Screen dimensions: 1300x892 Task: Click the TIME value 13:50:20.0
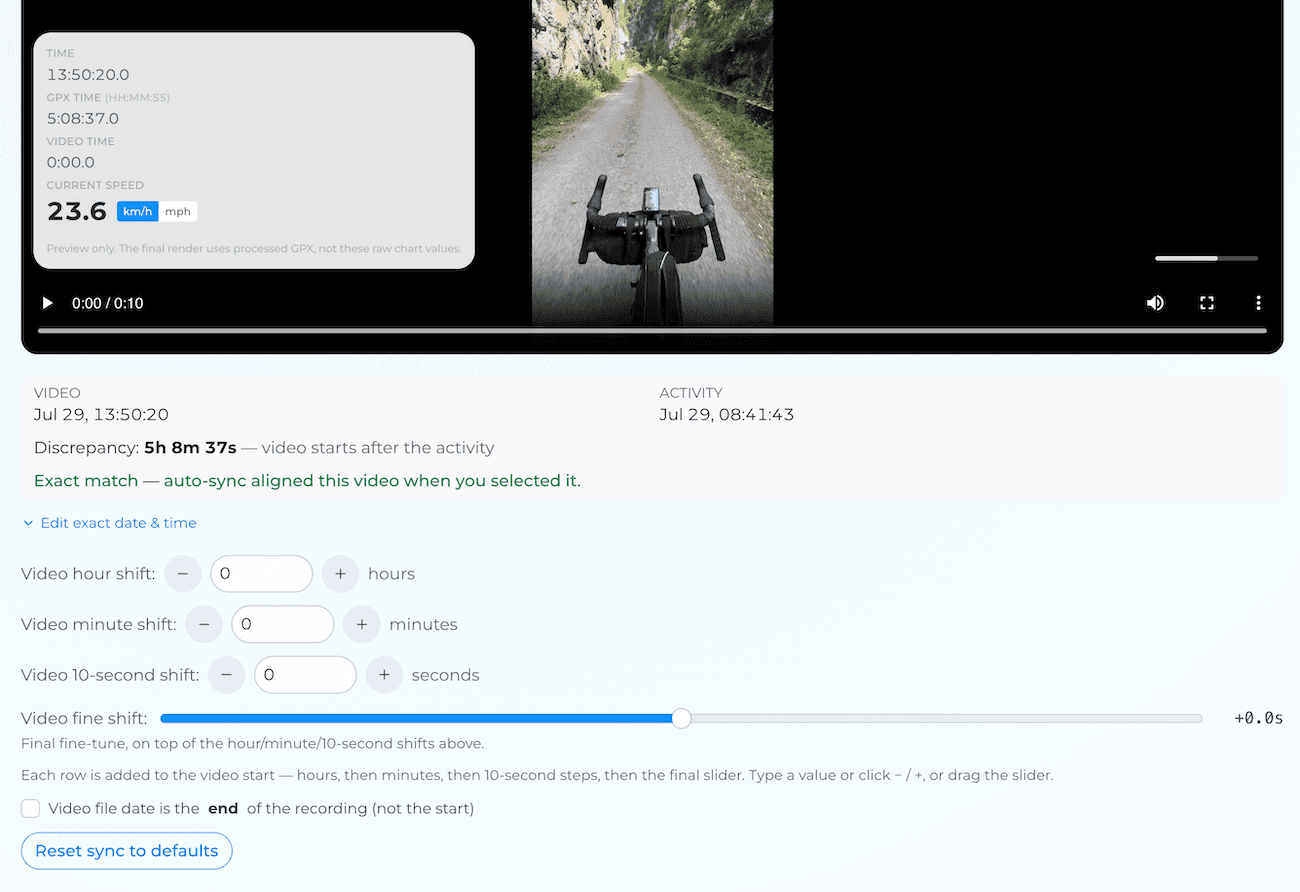pos(88,75)
